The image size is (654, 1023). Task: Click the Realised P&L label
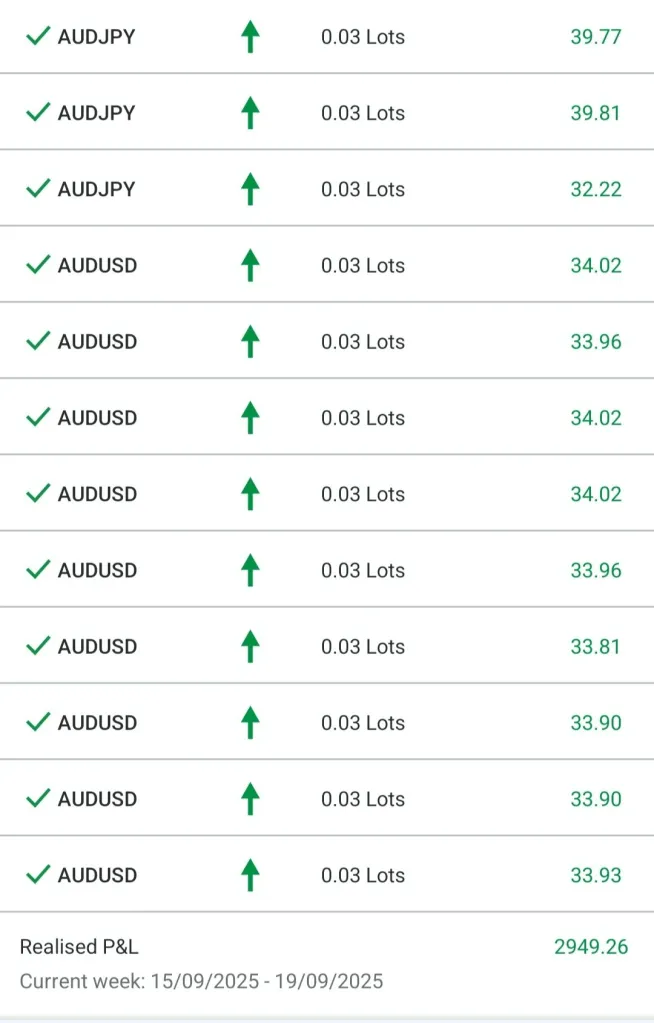(79, 947)
